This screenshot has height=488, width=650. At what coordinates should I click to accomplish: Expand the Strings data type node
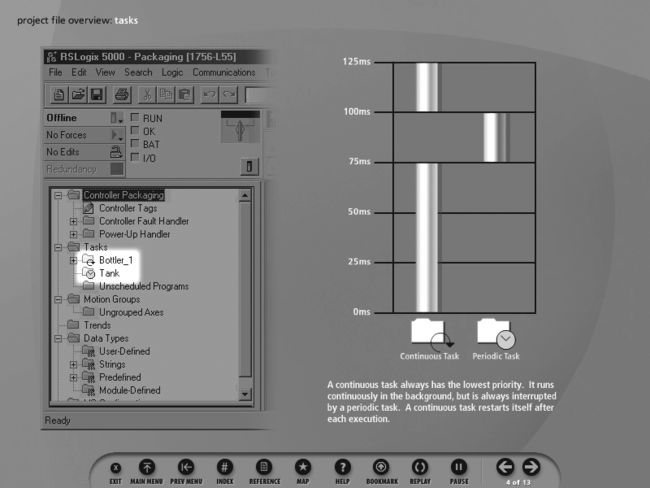coord(73,365)
